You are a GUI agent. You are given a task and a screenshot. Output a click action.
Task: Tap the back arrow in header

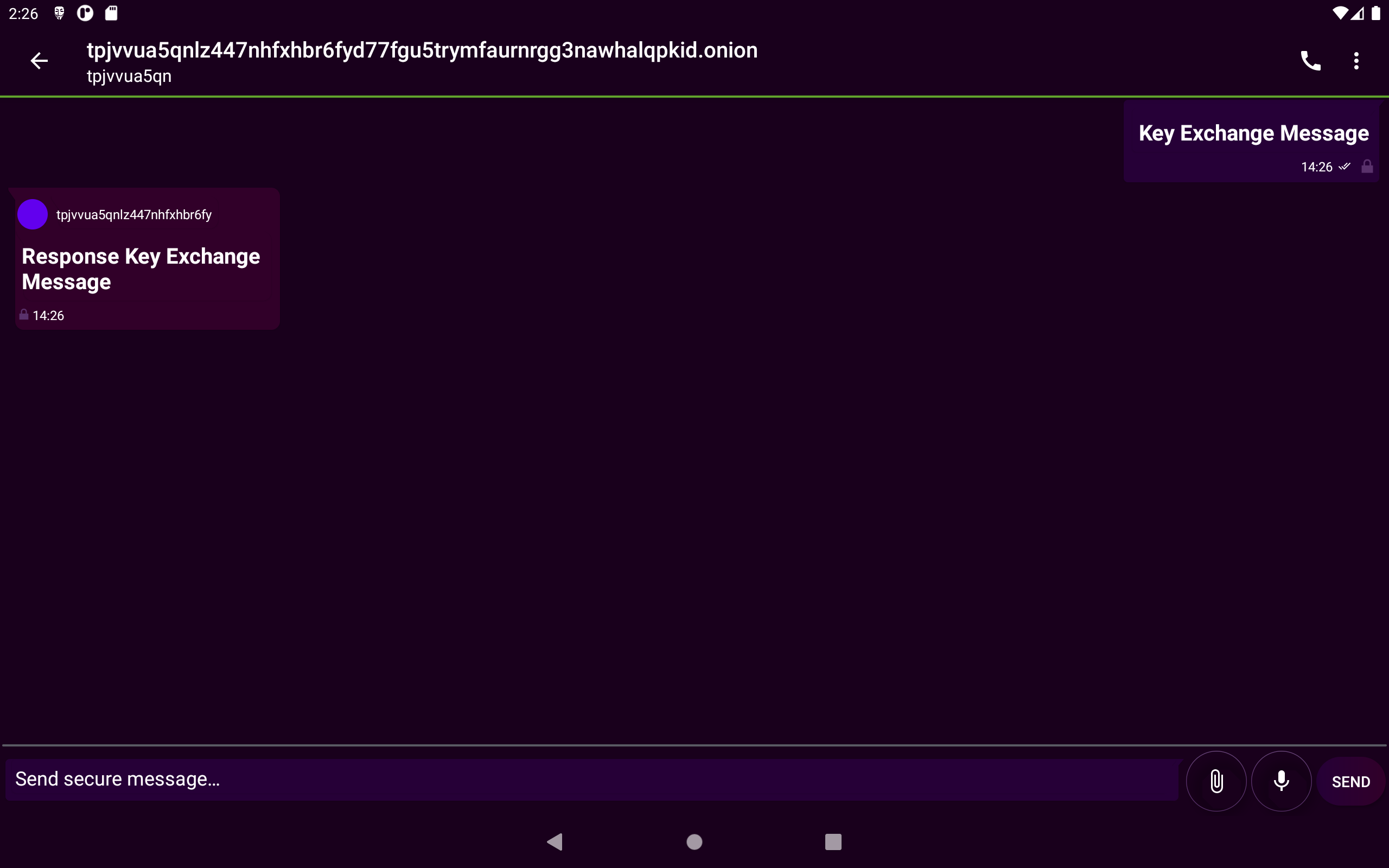(x=39, y=60)
